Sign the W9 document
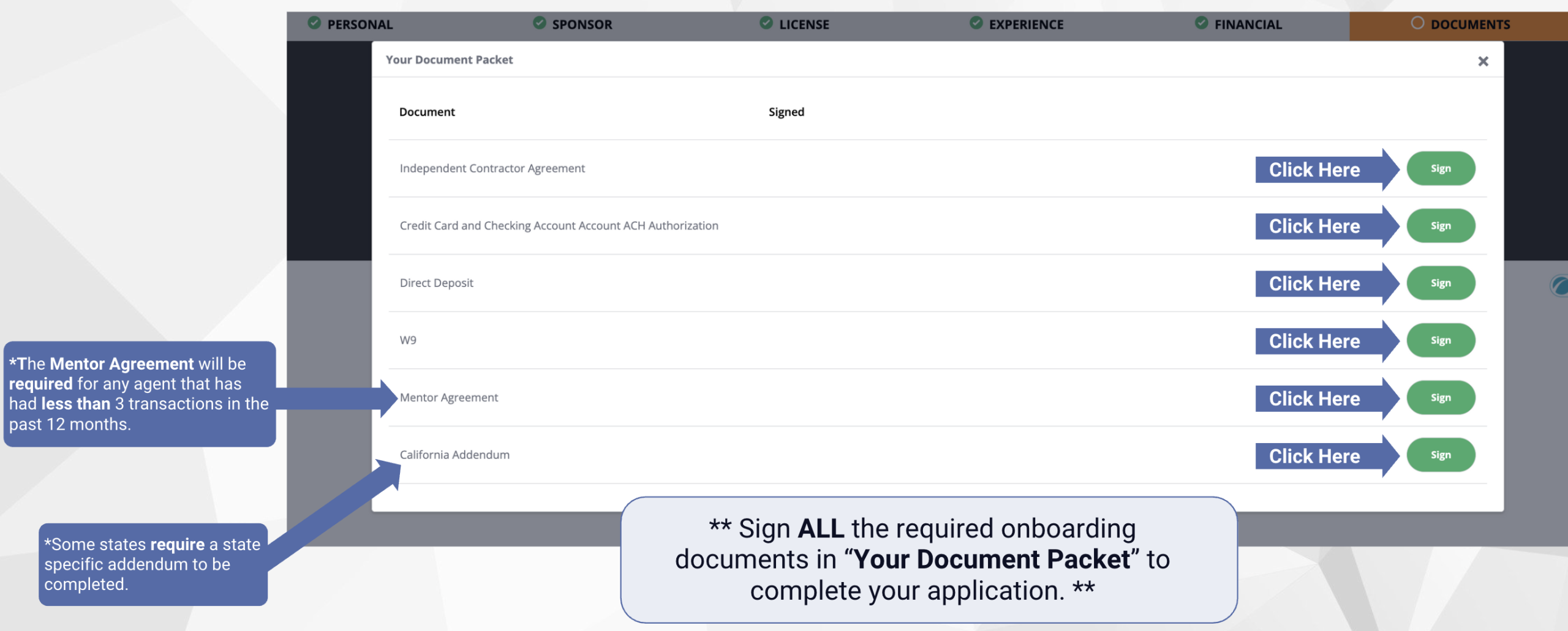The image size is (1568, 631). coord(1440,340)
